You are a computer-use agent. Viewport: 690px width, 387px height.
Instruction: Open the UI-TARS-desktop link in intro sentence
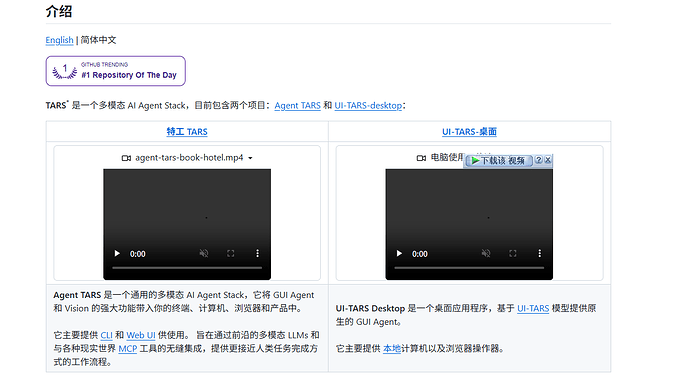click(x=368, y=106)
